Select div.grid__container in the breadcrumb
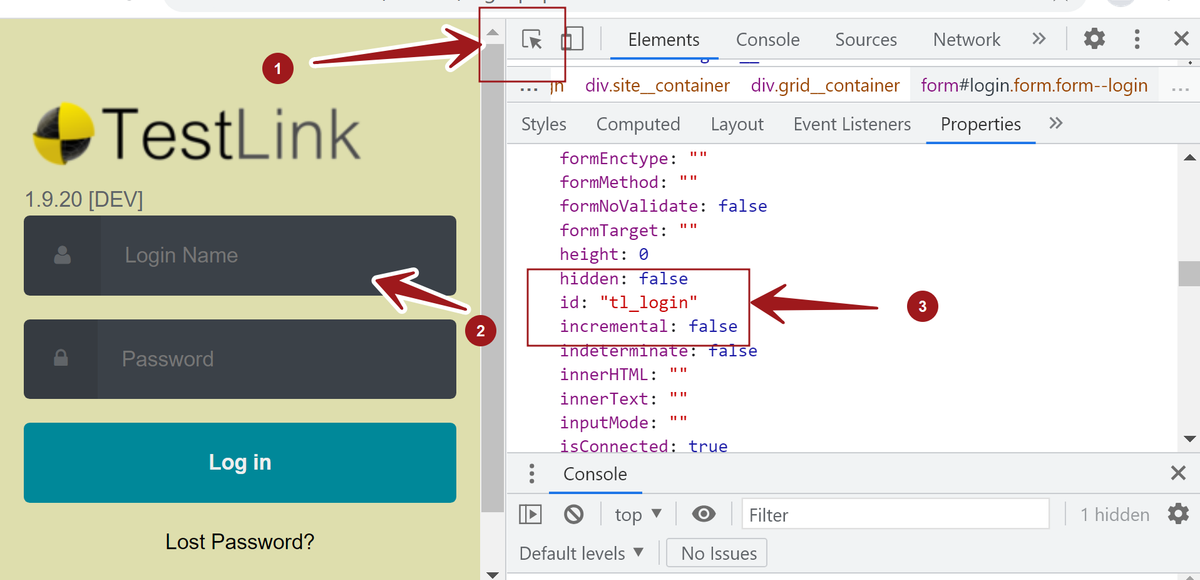Image resolution: width=1200 pixels, height=580 pixels. (826, 85)
